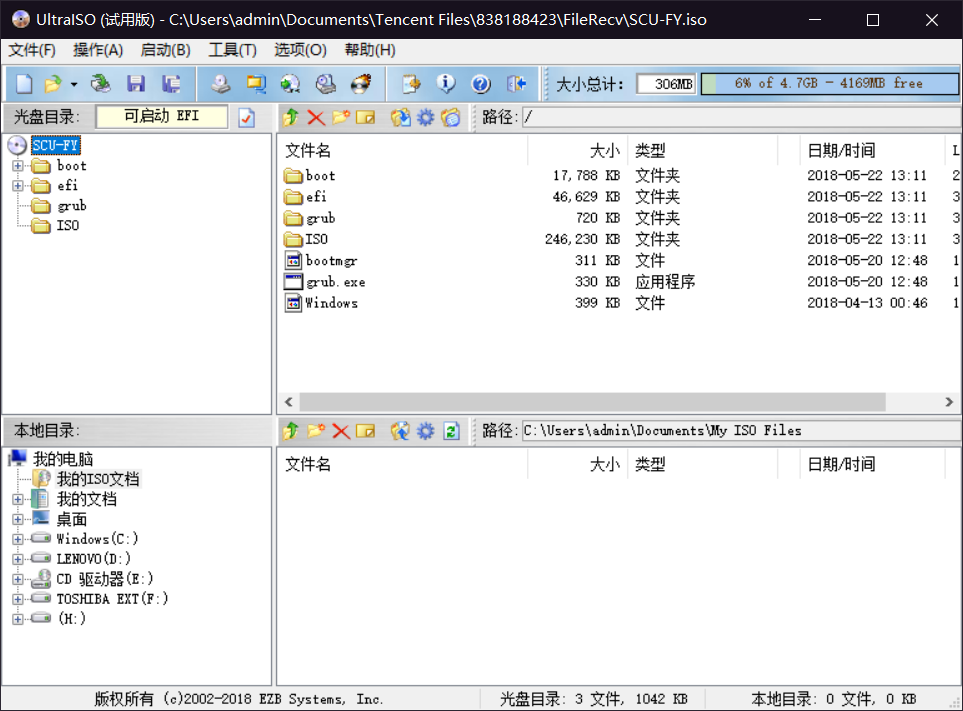The image size is (963, 711).
Task: Compress ISO toolbar icon
Action: pyautogui.click(x=255, y=84)
